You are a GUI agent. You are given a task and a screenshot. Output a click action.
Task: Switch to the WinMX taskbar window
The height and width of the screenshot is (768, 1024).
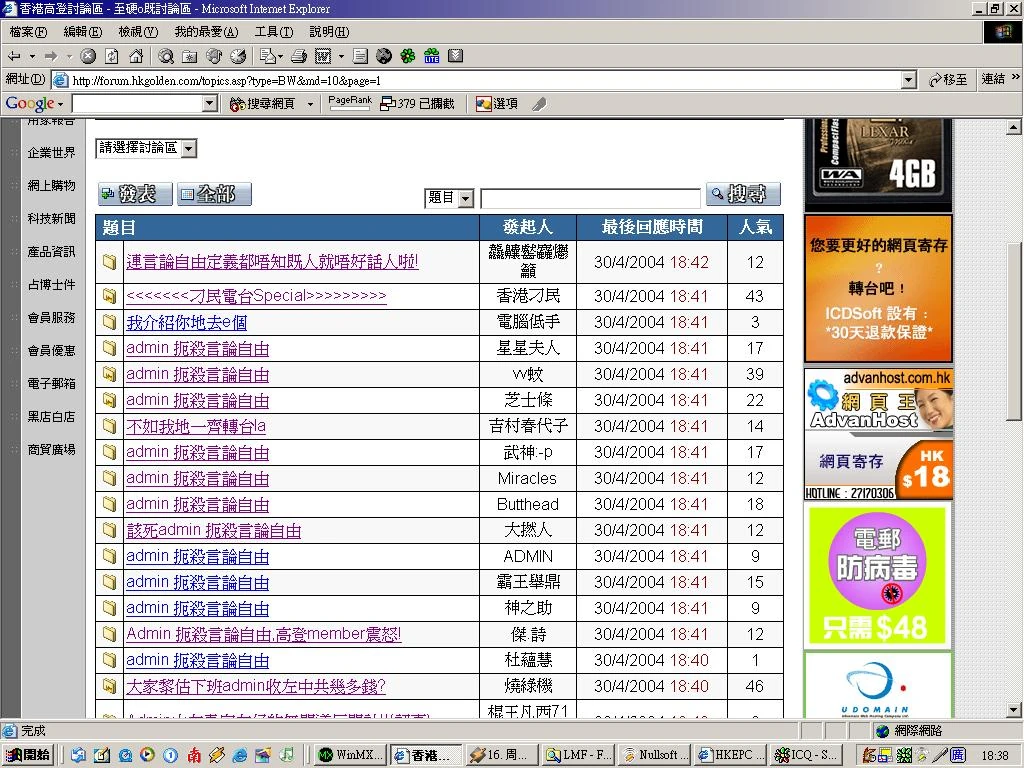(351, 755)
